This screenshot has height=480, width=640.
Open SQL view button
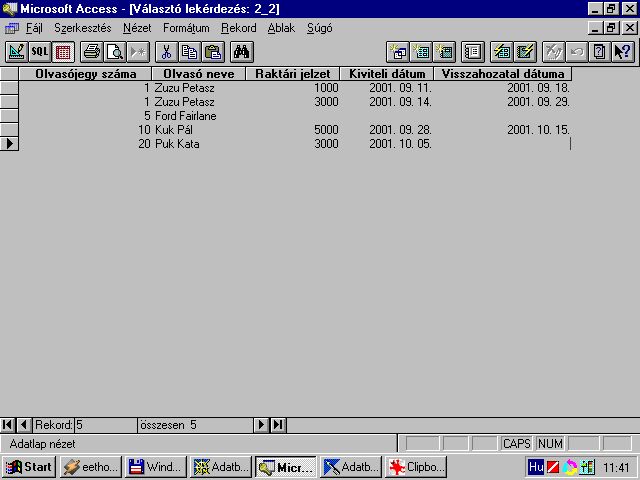(x=40, y=52)
